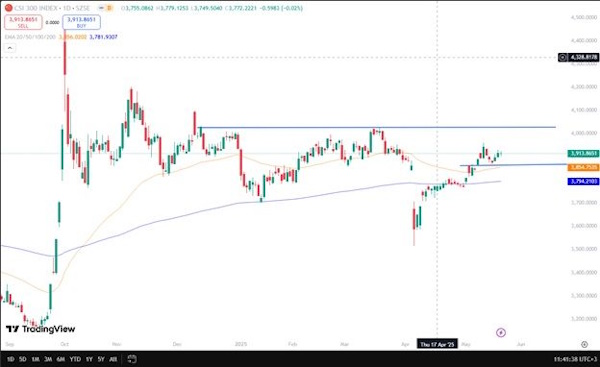Select the All time range
Viewport: 600px width, 367px height.
(x=113, y=359)
